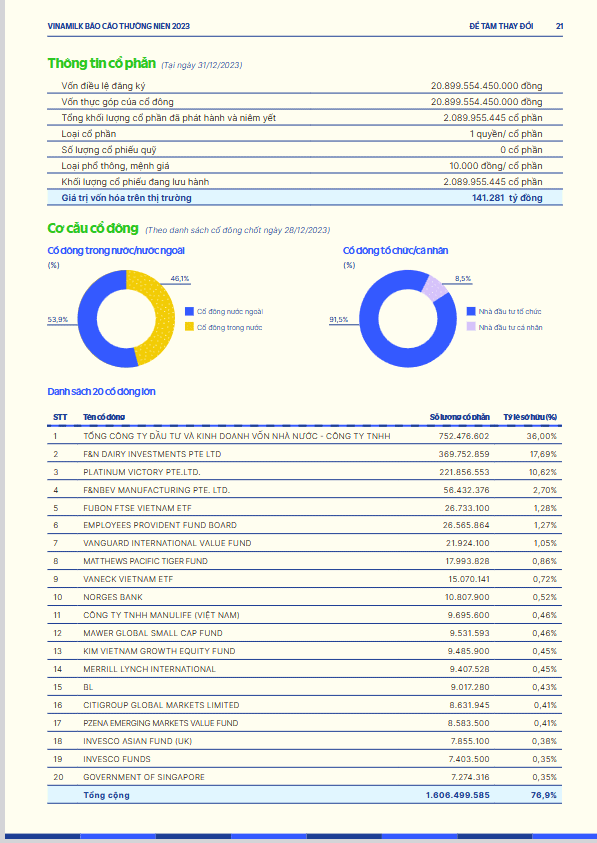Click the 'Số lượng cổ phần' column header
Screen dimensions: 597x843
click(459, 417)
